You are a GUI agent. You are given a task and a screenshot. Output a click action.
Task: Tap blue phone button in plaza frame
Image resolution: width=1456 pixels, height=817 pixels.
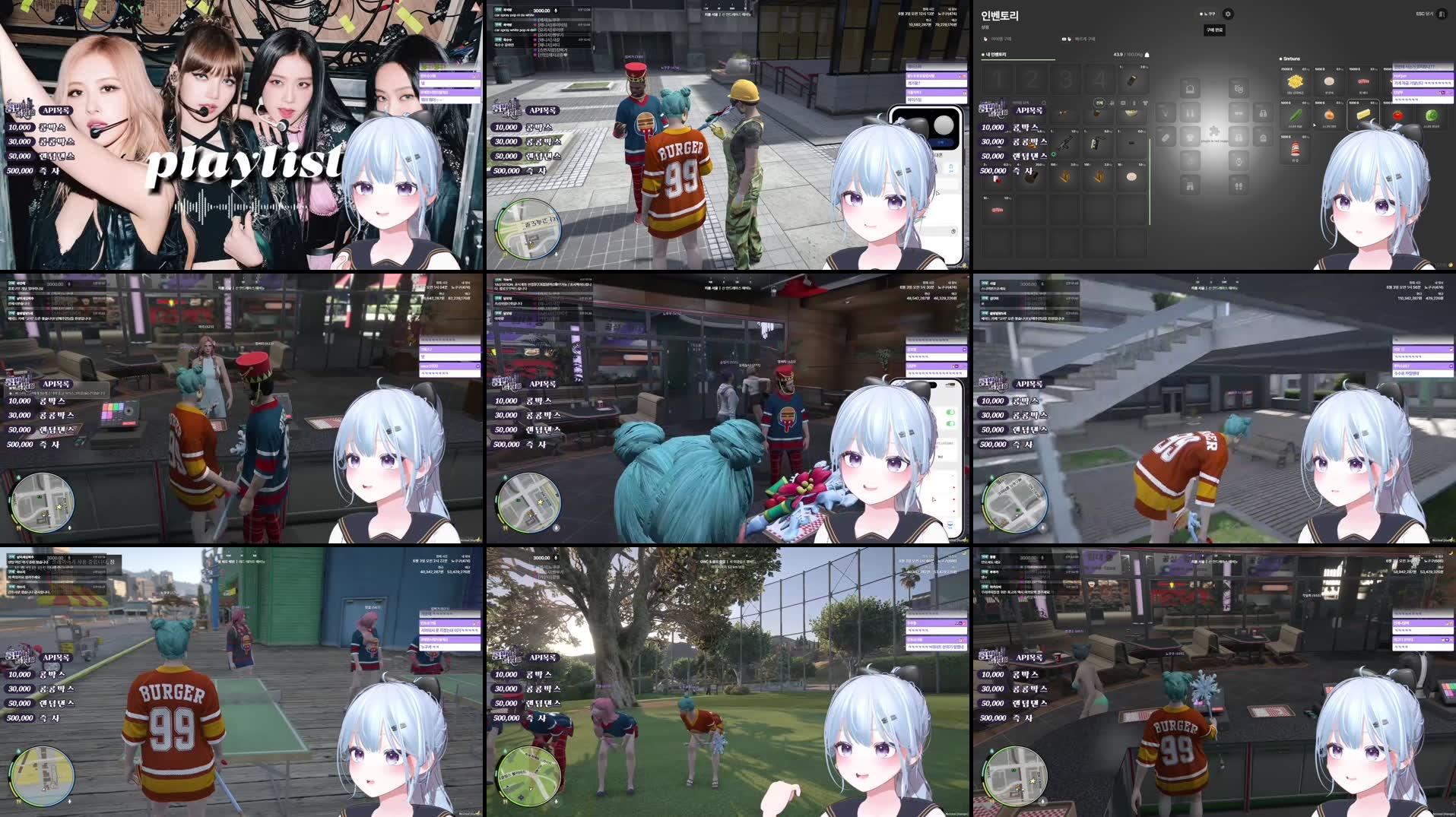[x=943, y=142]
